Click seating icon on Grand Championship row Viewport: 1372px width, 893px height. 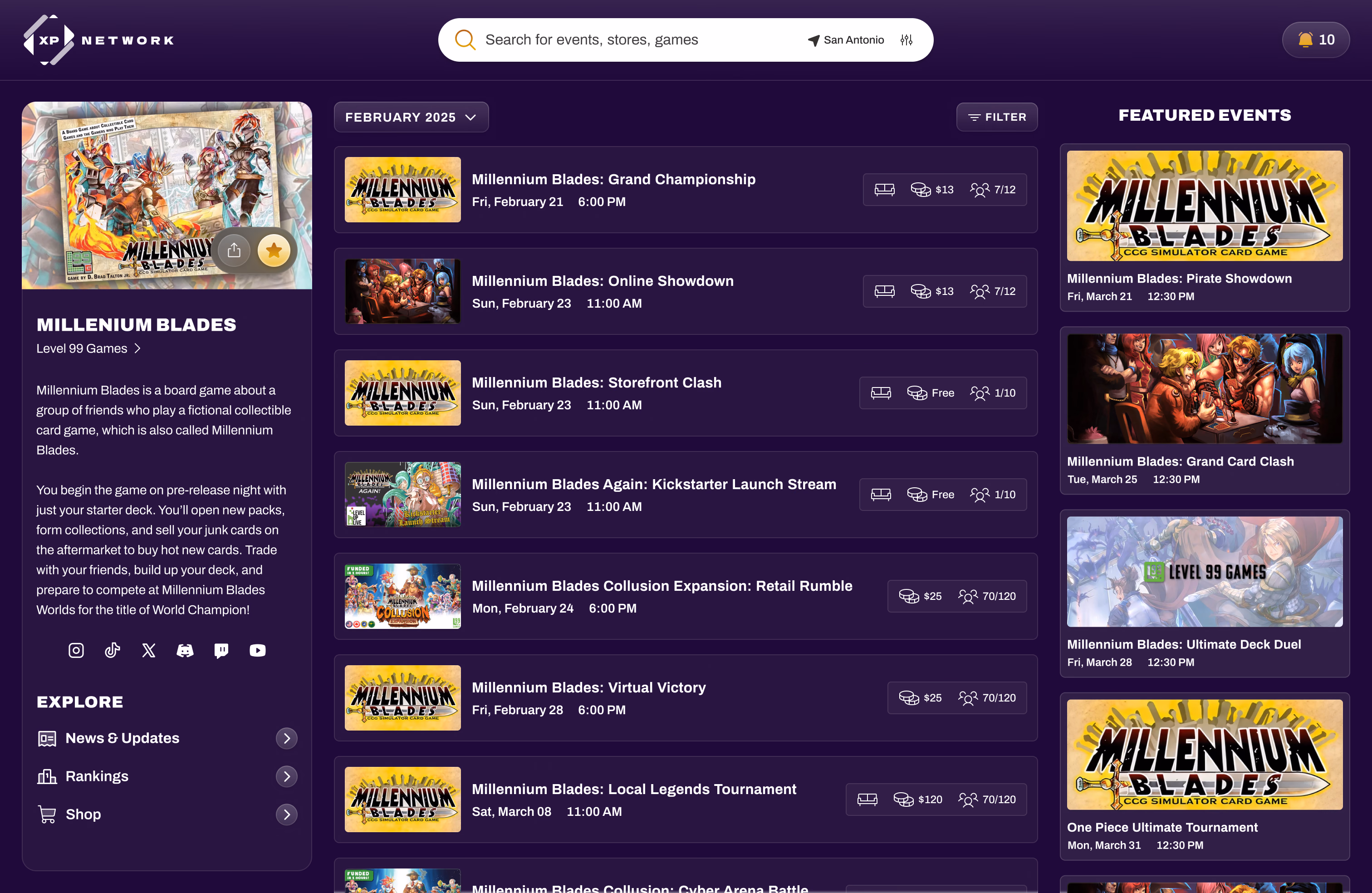[885, 190]
